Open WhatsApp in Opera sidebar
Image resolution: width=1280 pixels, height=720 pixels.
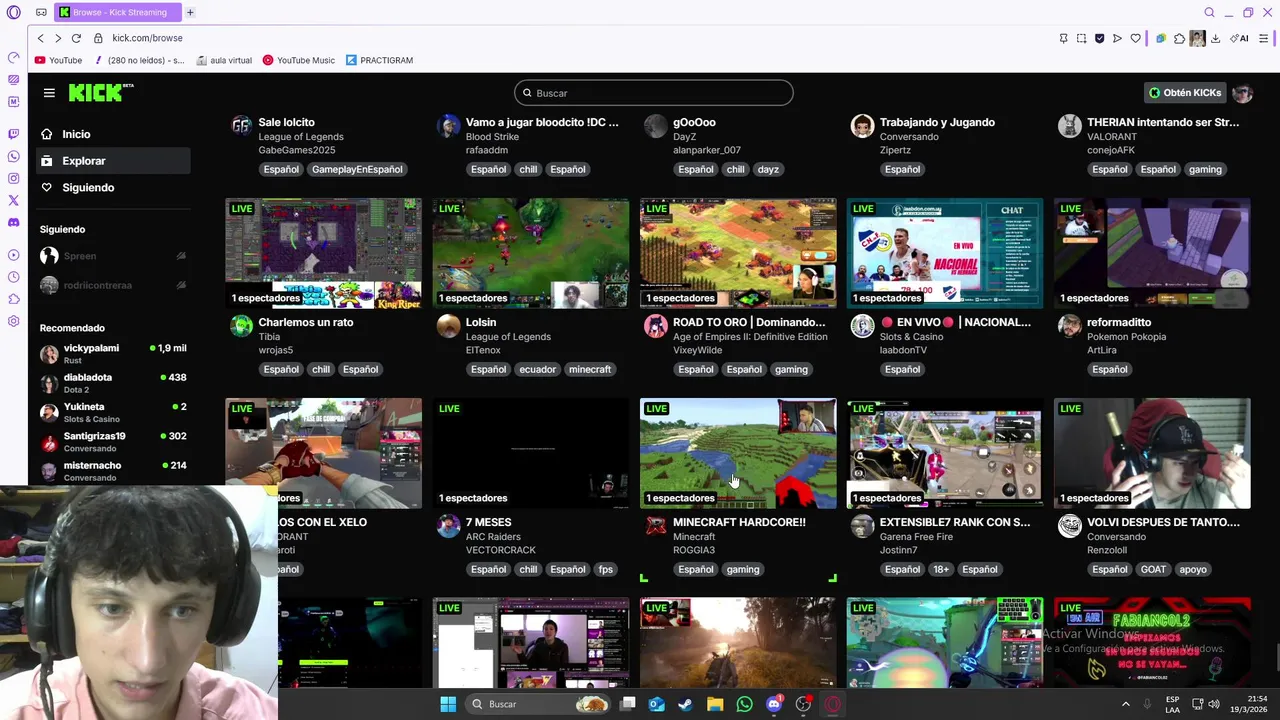13,156
